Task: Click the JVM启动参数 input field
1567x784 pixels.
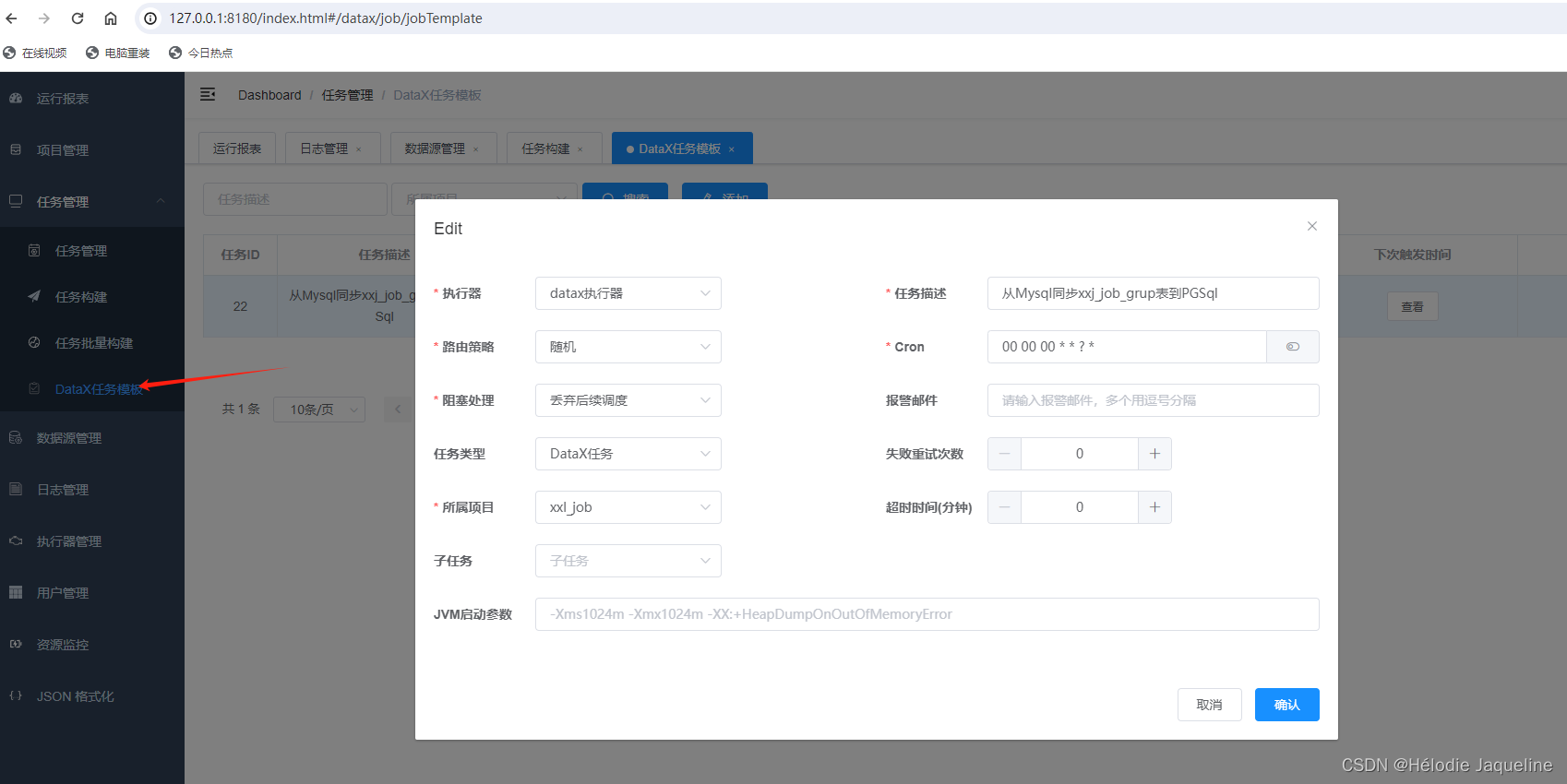Action: click(927, 614)
